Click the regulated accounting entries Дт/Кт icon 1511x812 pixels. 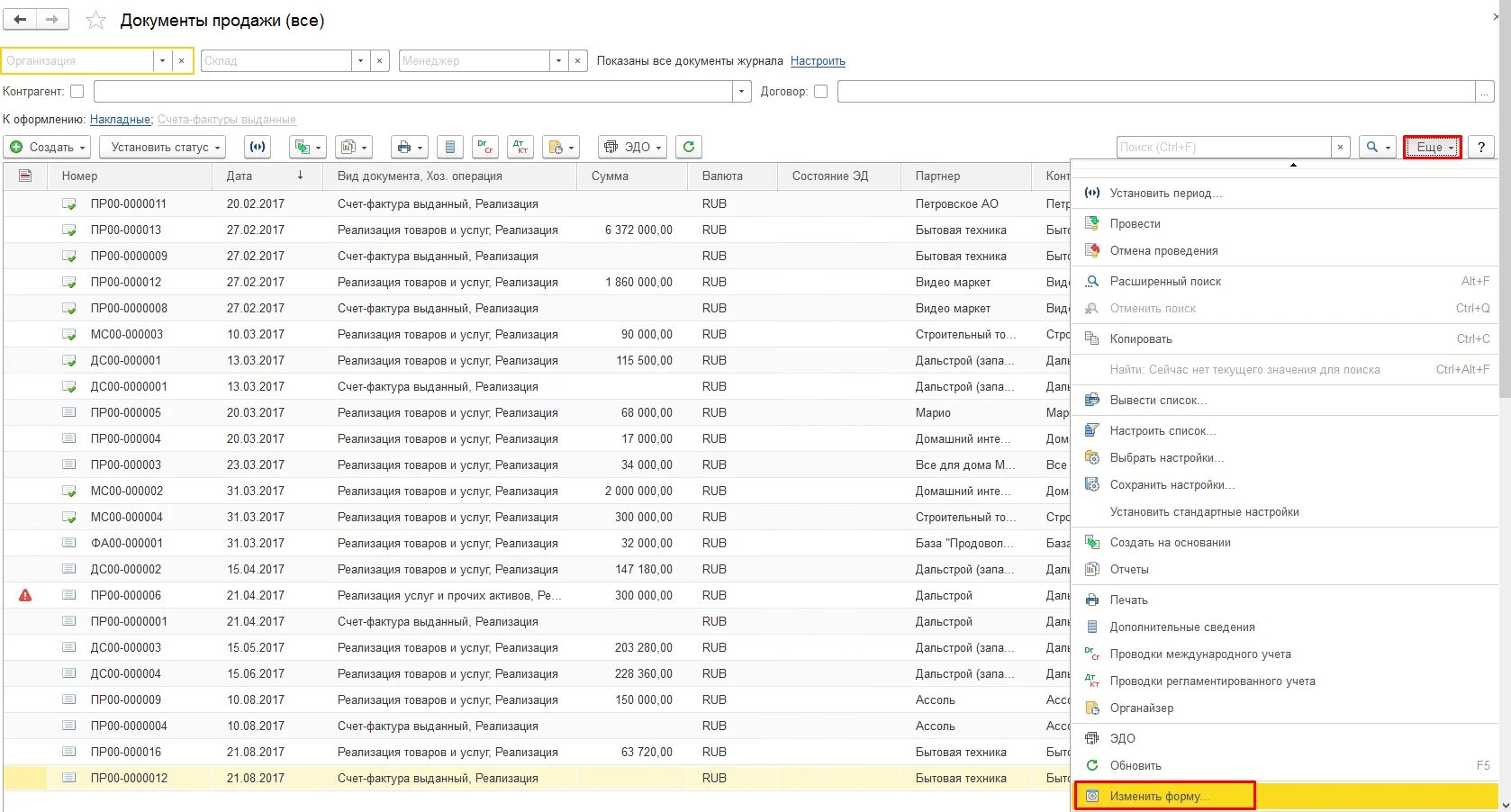(x=520, y=147)
